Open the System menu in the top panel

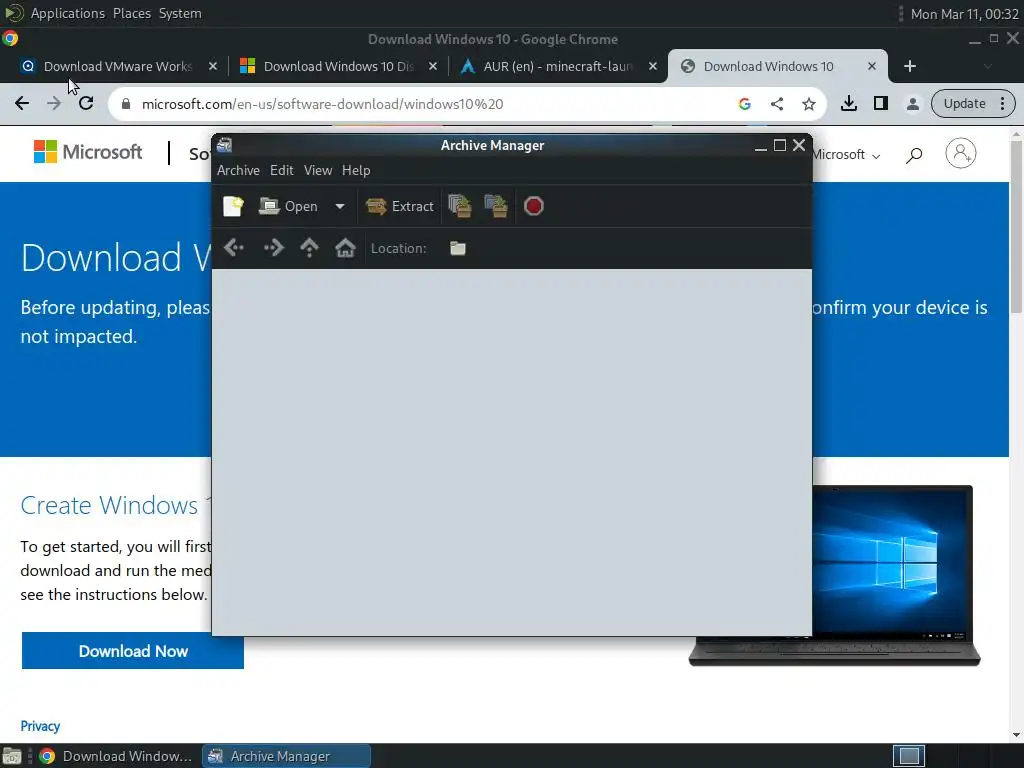(180, 13)
